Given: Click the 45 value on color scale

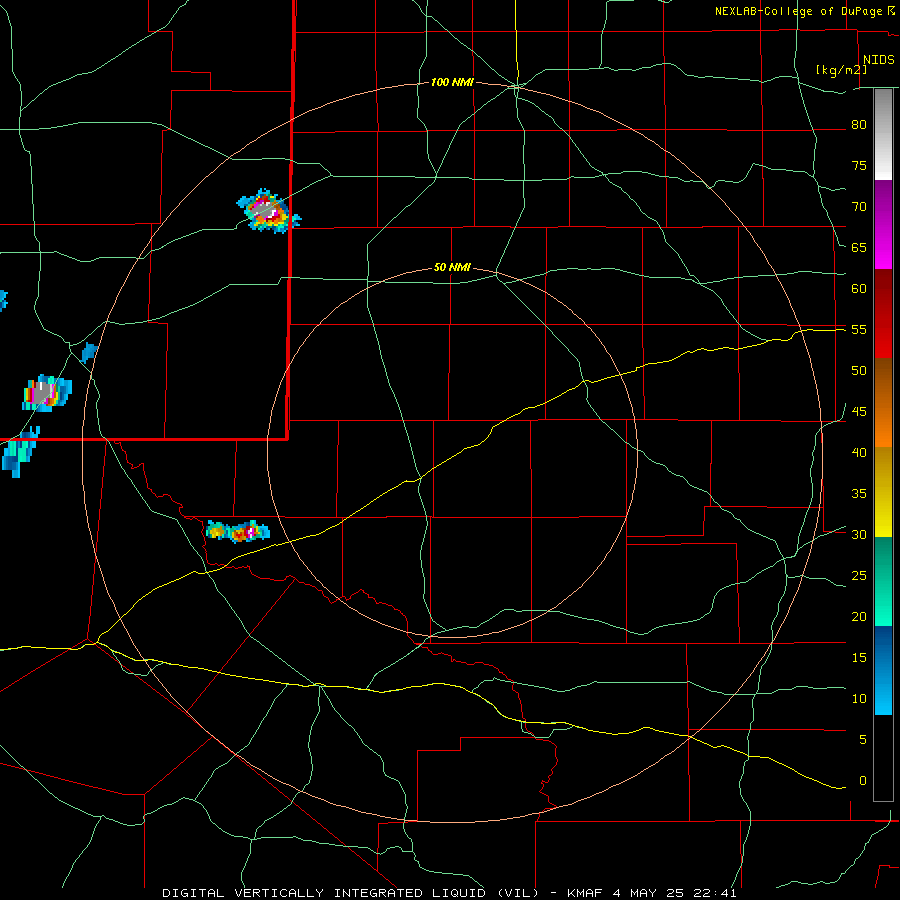Looking at the screenshot, I should coord(859,412).
